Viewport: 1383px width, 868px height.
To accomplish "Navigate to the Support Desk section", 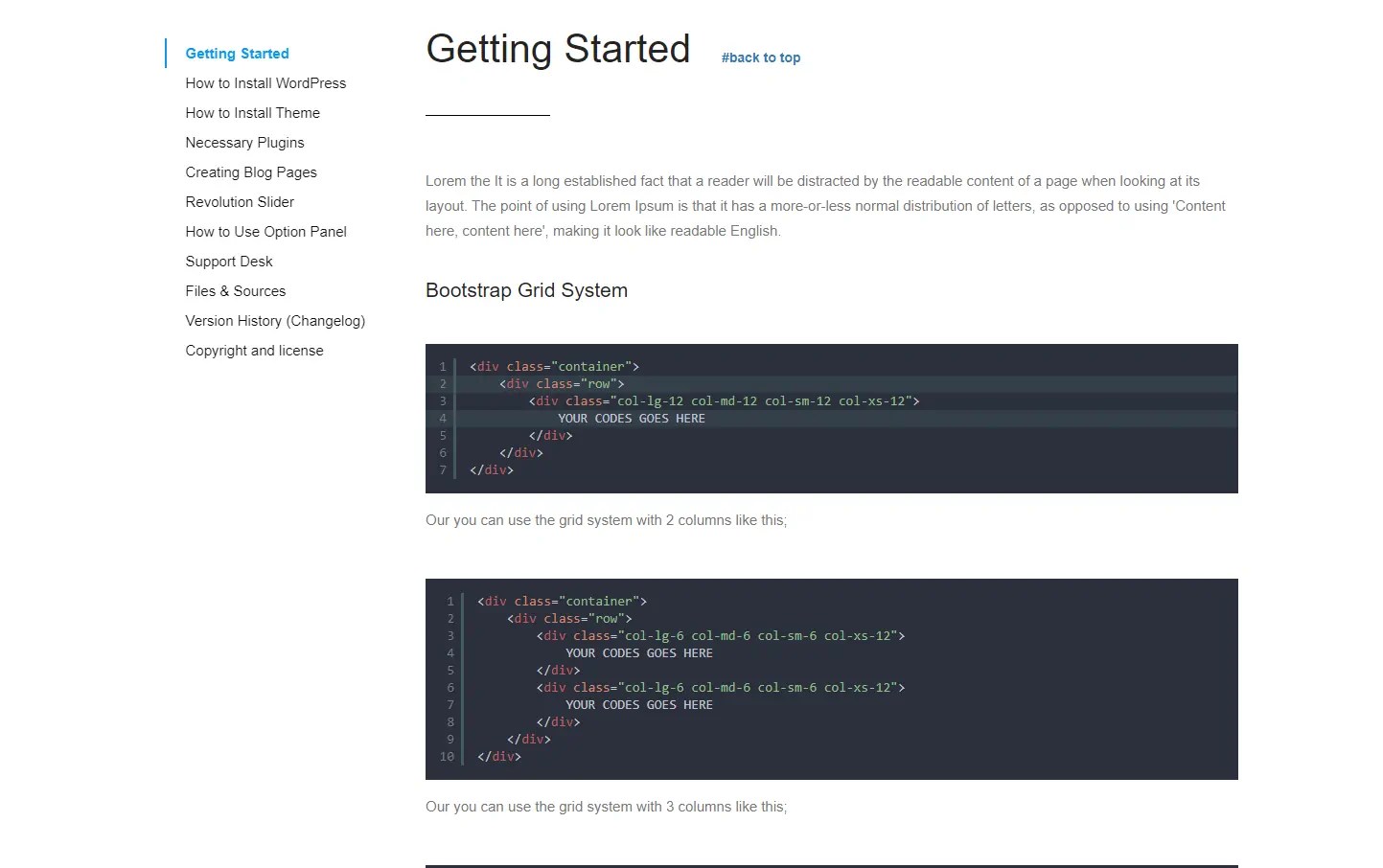I will pos(229,262).
